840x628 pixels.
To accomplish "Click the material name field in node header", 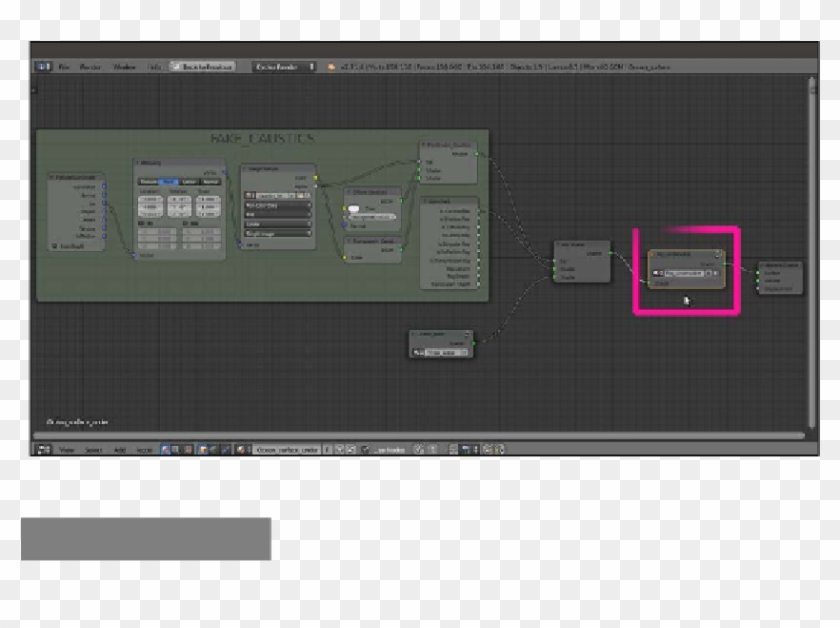I will (286, 450).
